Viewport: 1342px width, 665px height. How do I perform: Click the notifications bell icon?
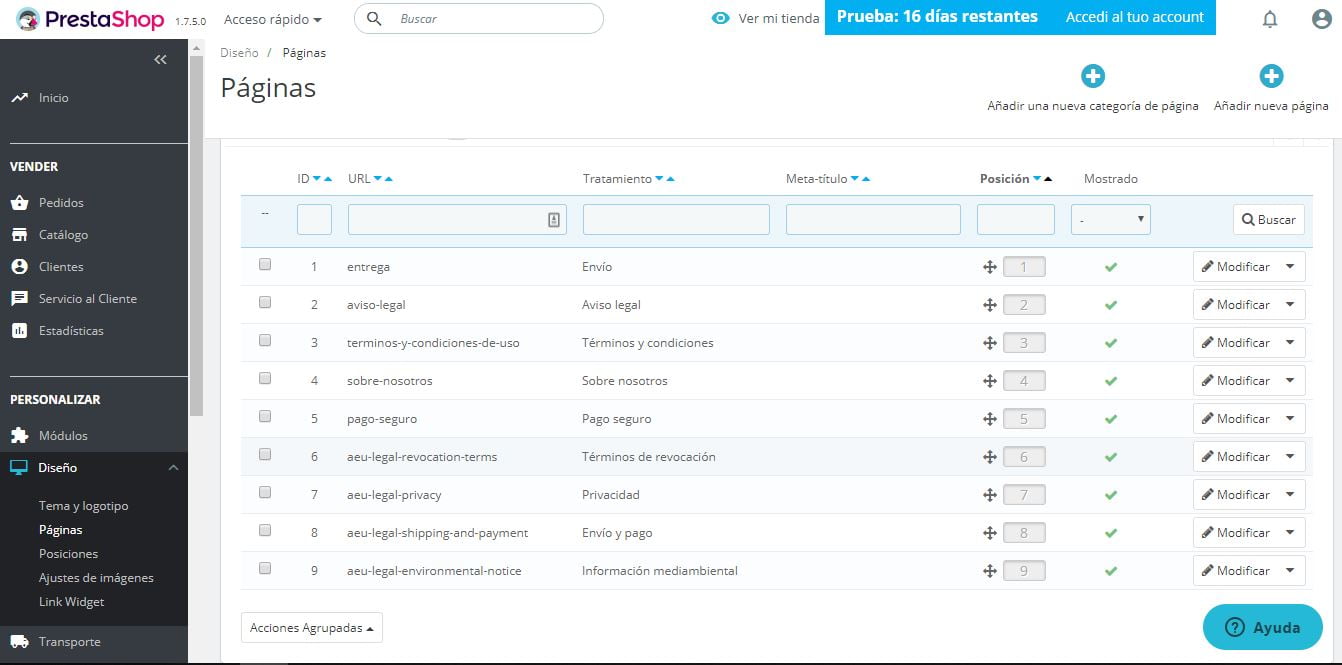(1269, 18)
